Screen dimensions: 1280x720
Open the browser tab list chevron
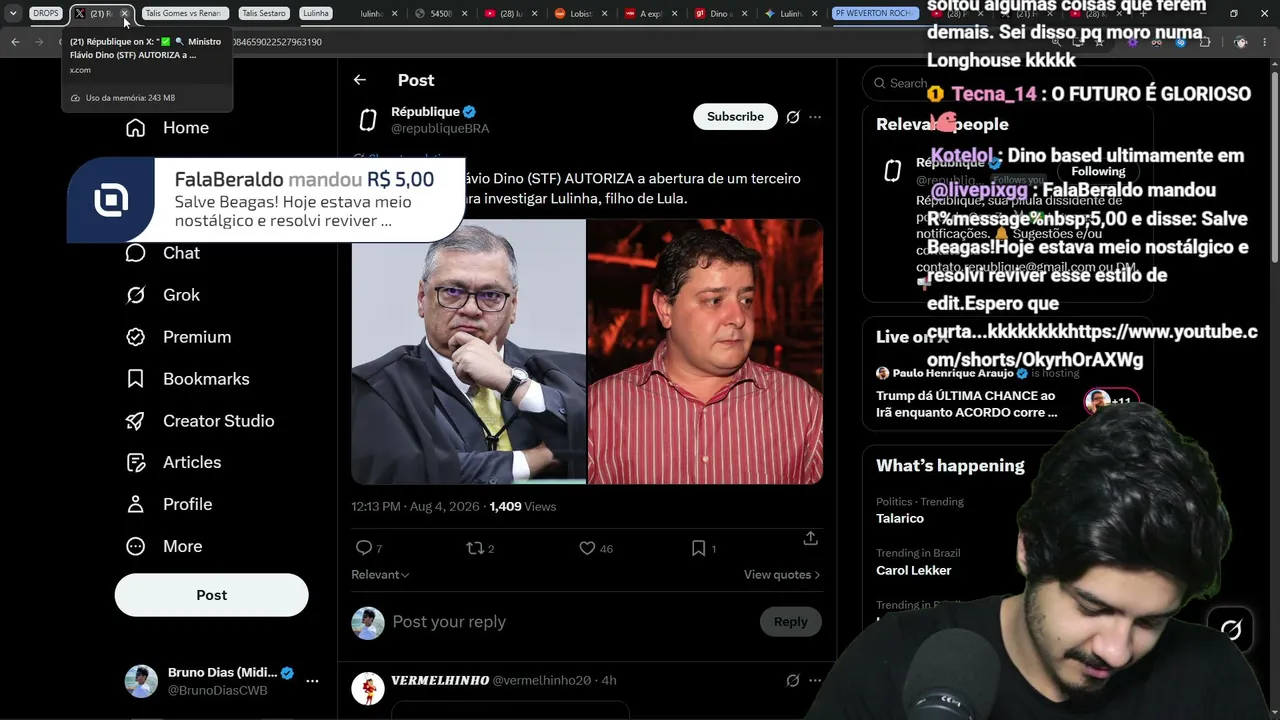point(13,13)
